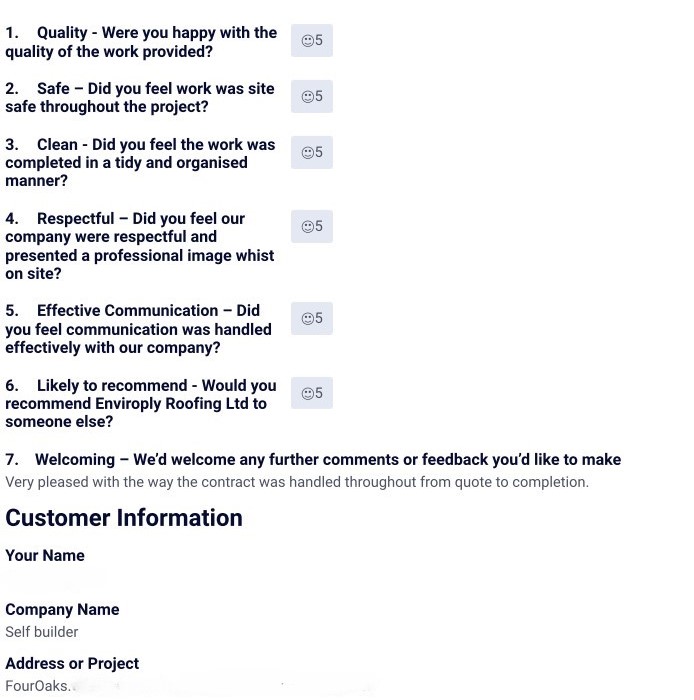694x700 pixels.
Task: Select the smiley 5 rating beside Respectful question
Action: pos(312,227)
